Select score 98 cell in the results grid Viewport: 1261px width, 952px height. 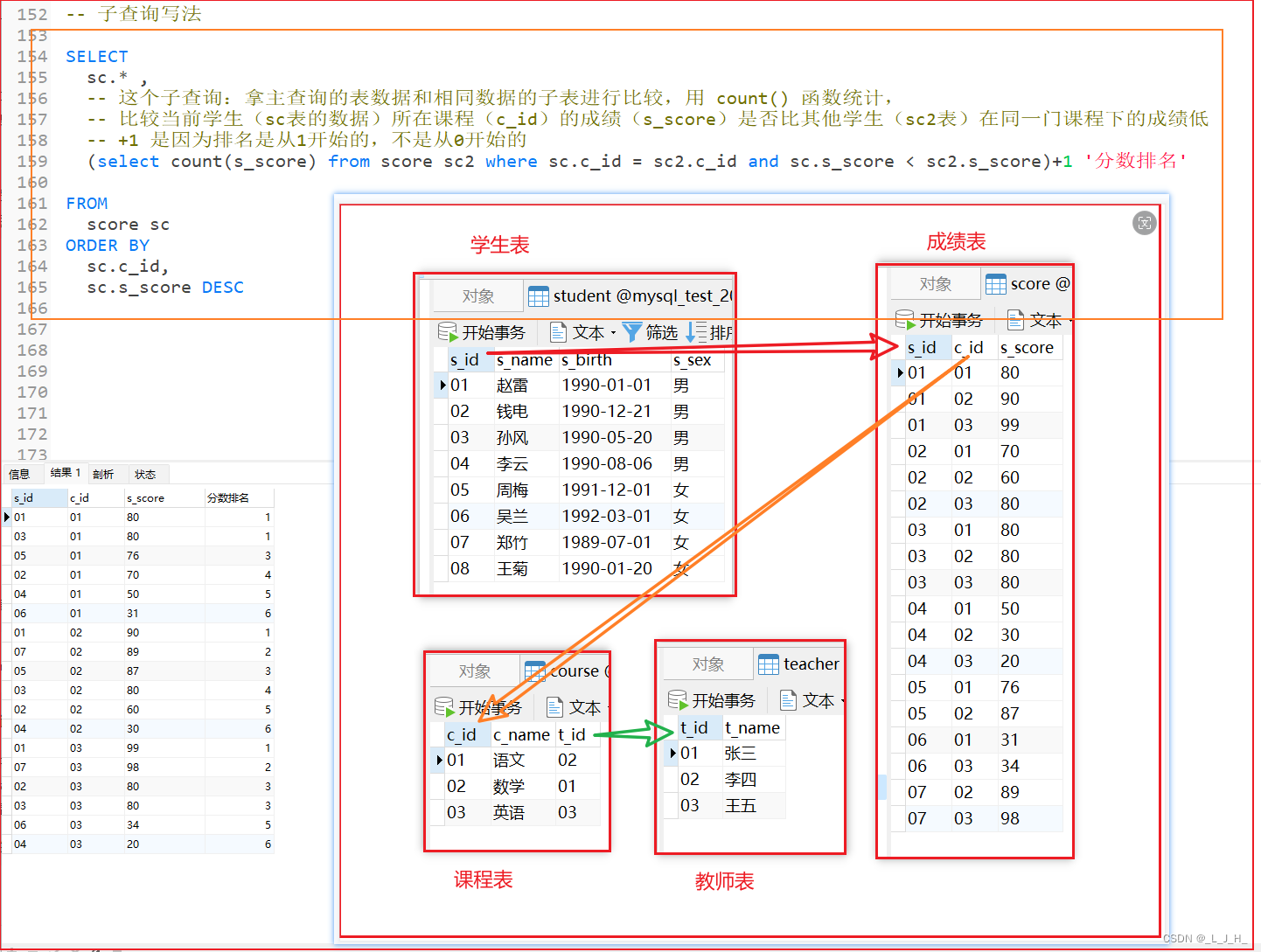[164, 768]
